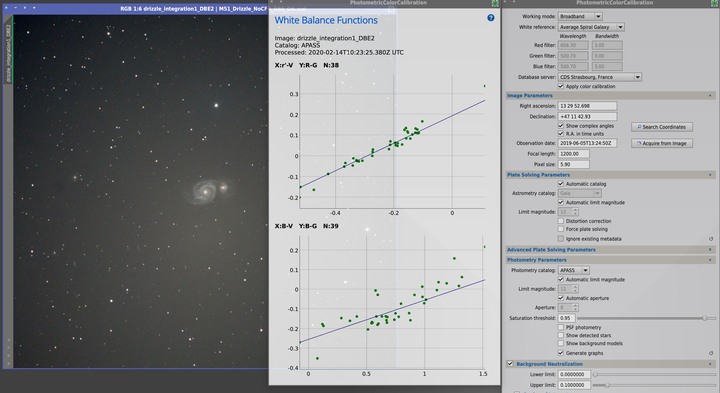Enable PSF photometry checkbox

pyautogui.click(x=561, y=327)
